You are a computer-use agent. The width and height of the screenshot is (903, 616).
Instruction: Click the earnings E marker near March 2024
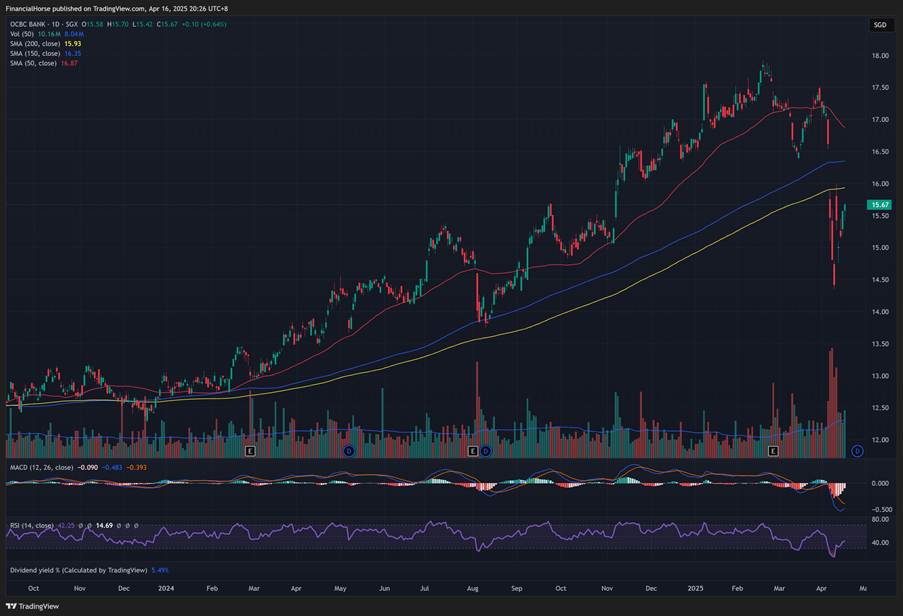click(x=250, y=451)
